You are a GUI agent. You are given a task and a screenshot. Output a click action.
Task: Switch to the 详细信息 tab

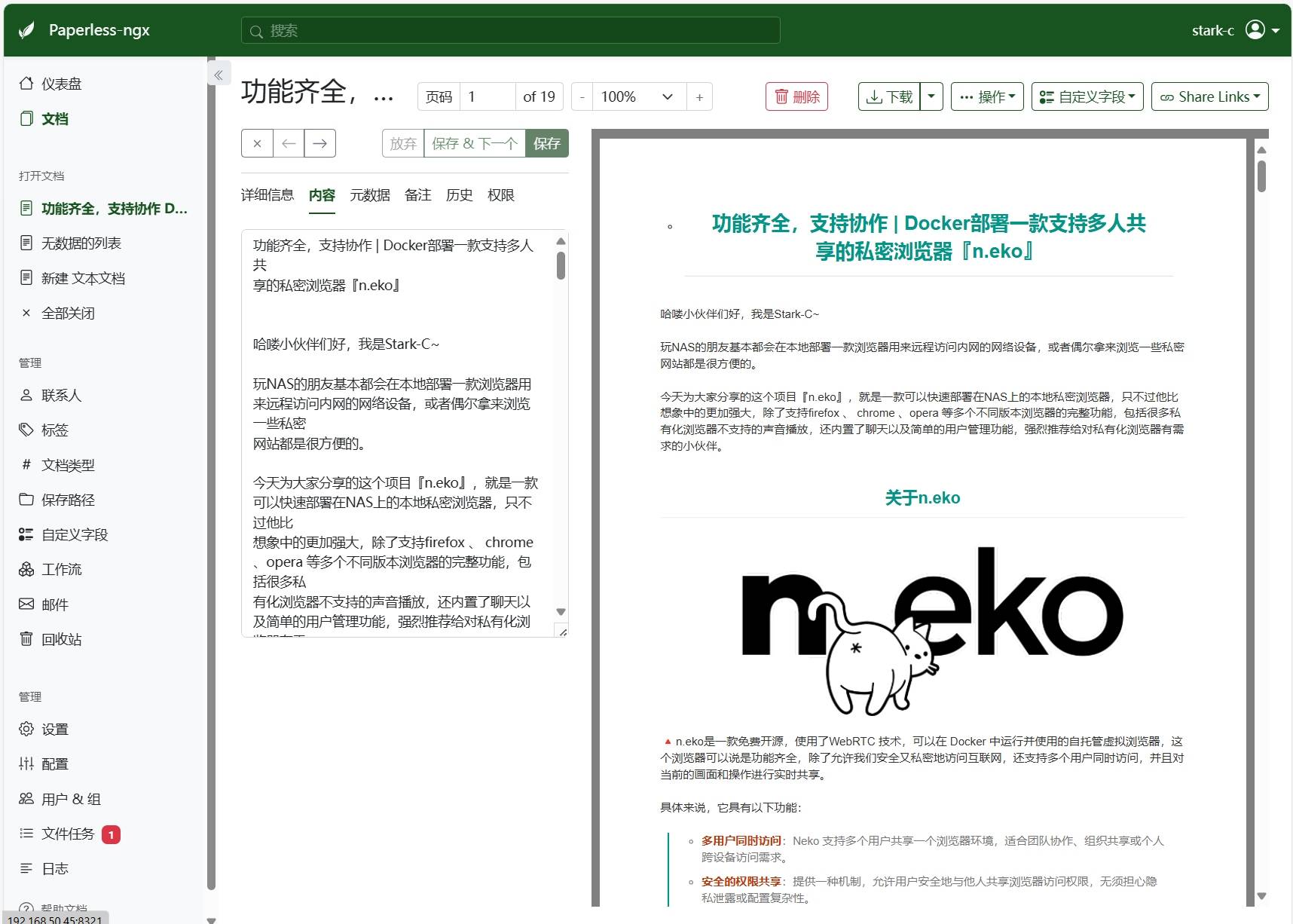pos(267,195)
